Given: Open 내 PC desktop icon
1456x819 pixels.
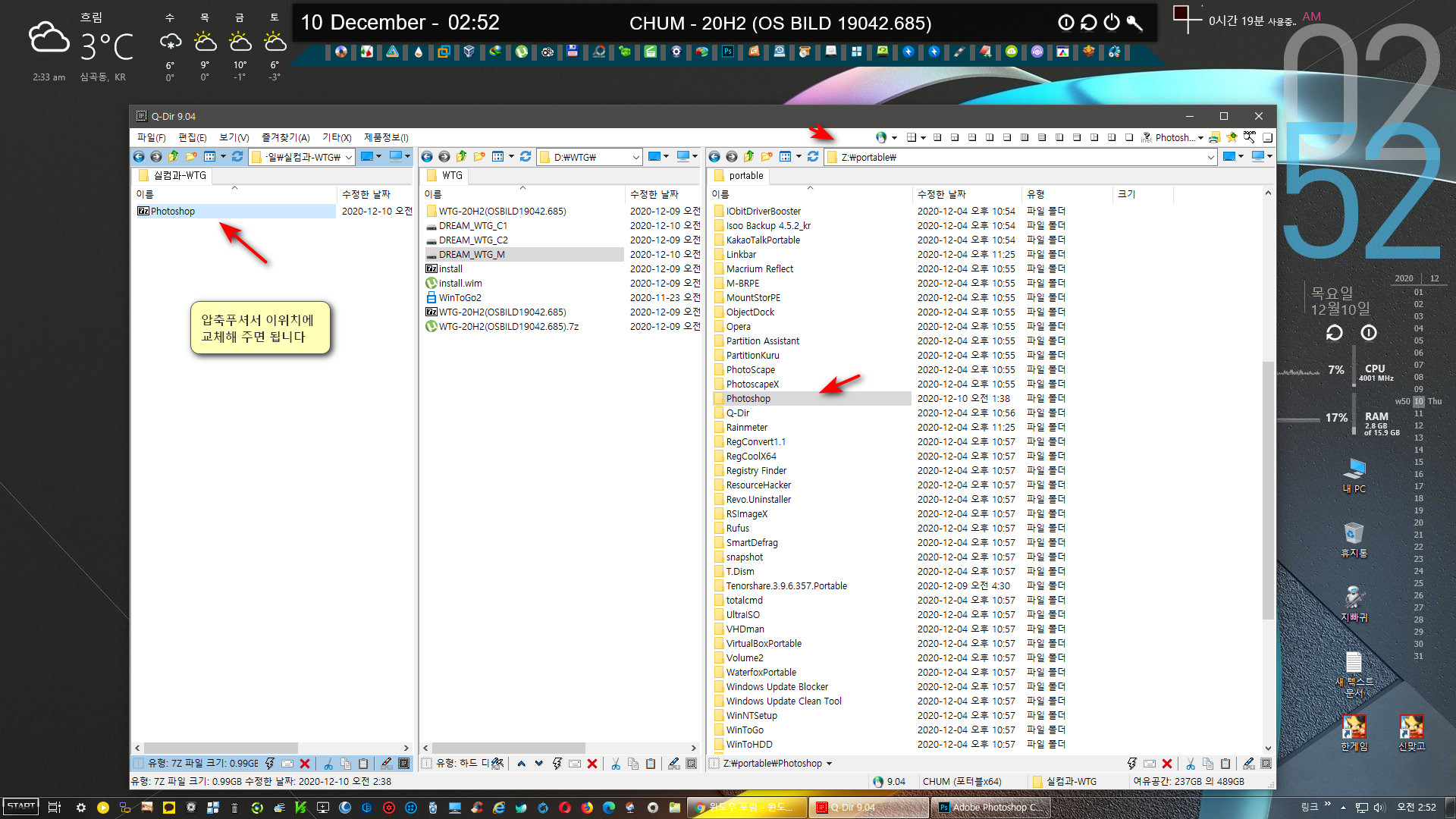Looking at the screenshot, I should [x=1354, y=476].
